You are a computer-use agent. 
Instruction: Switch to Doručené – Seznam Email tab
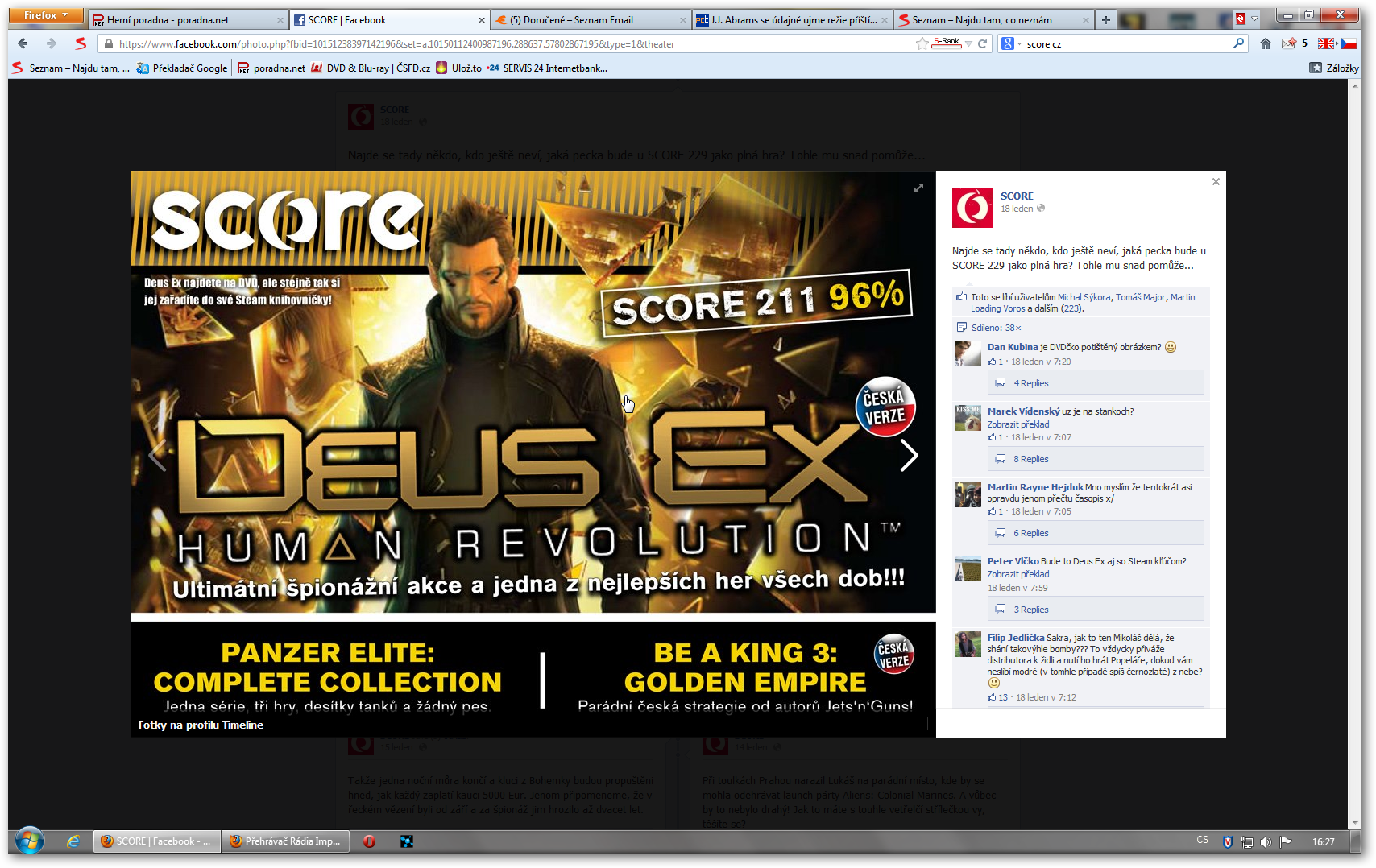click(588, 20)
